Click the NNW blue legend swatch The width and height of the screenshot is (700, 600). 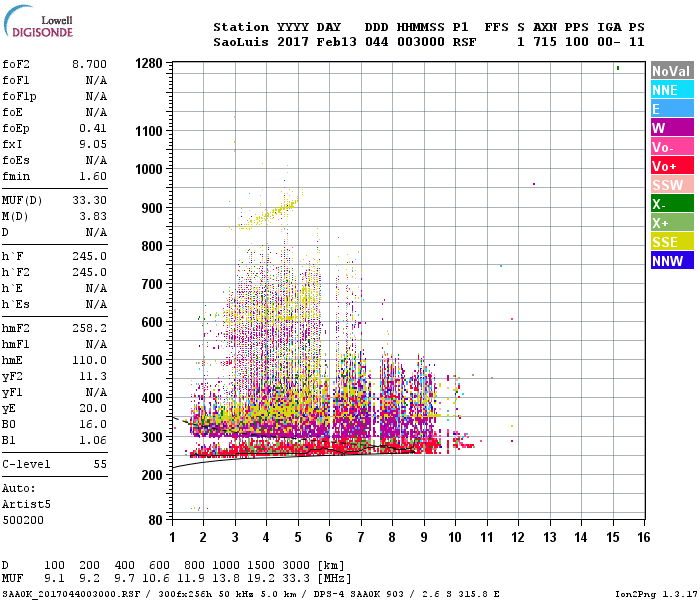point(672,261)
